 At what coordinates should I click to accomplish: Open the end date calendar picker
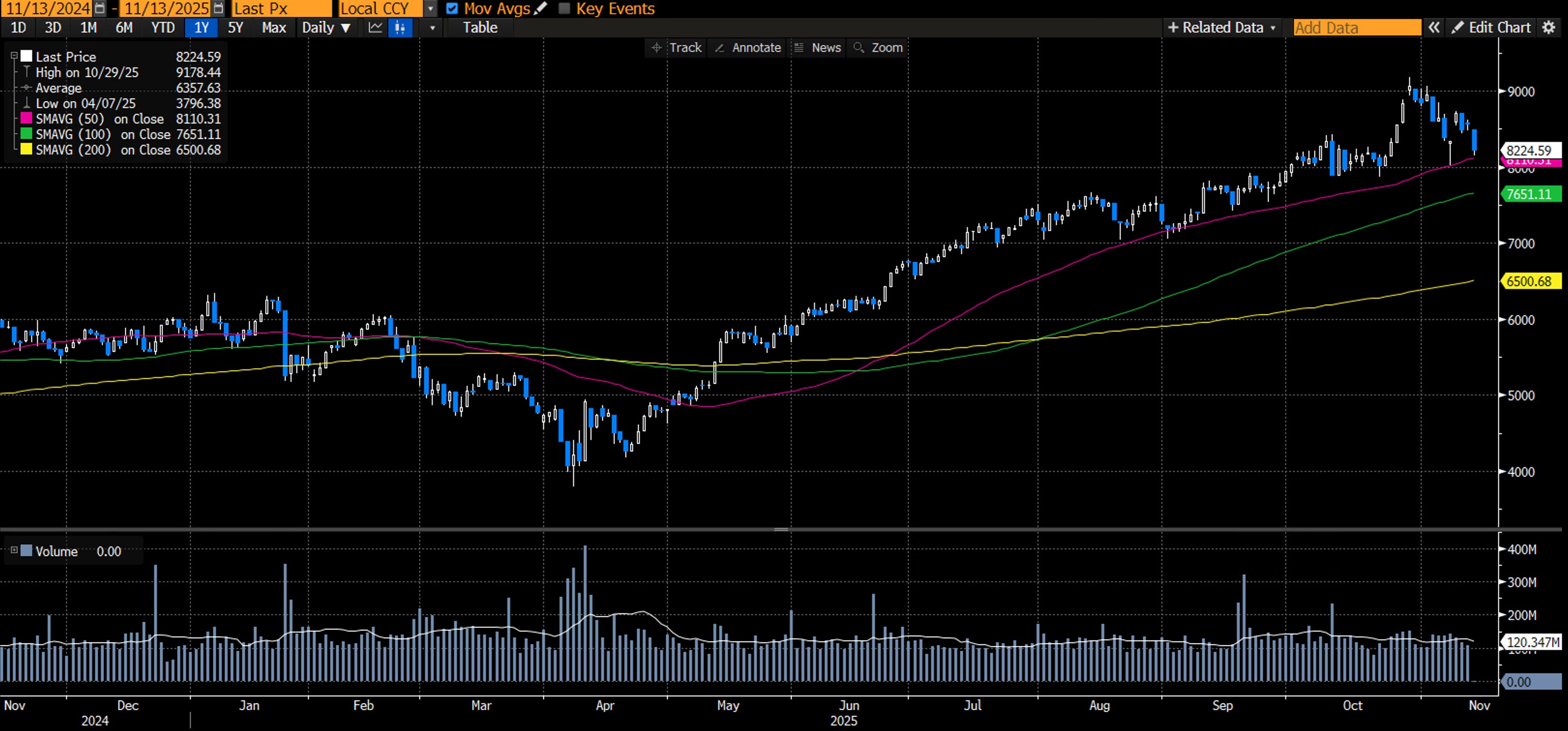(x=219, y=9)
